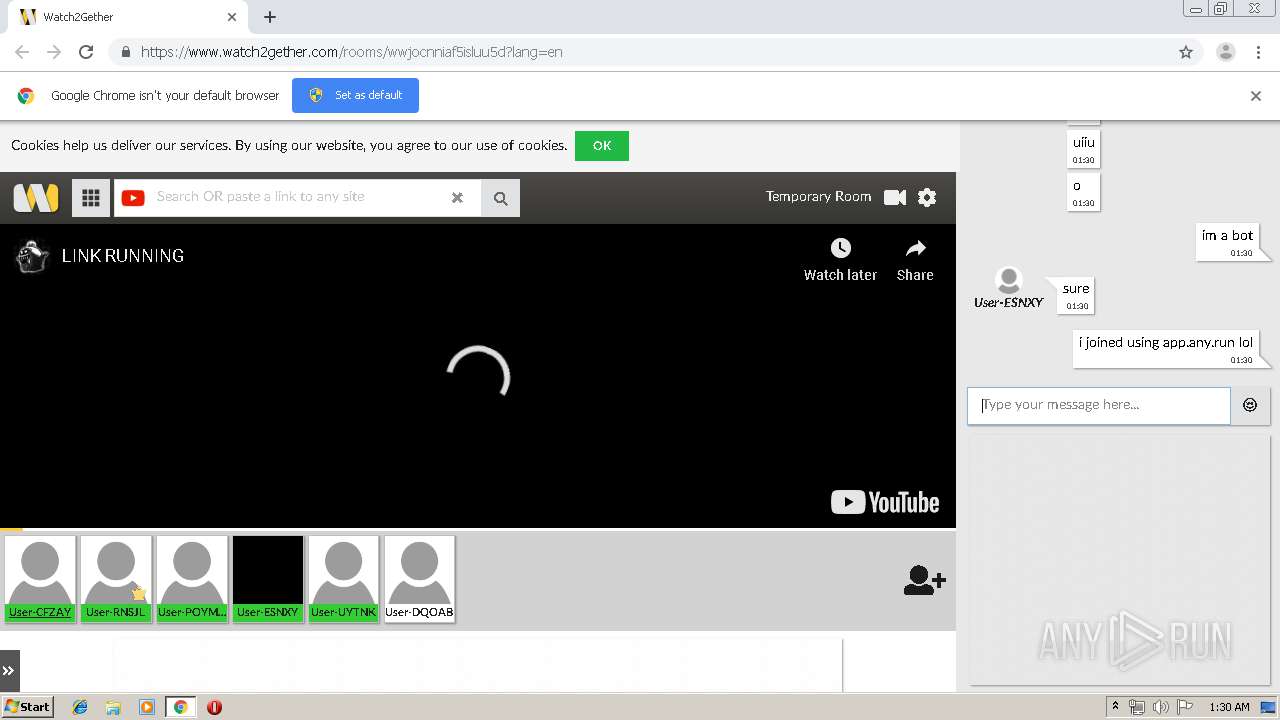Launch Internet Explorer from taskbar

click(80, 707)
